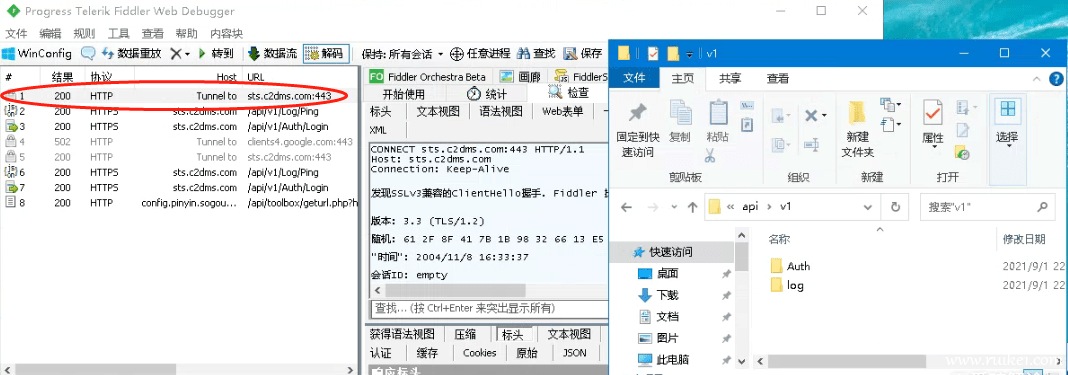Toggle the 数据流 streaming button
The image size is (1068, 375).
pyautogui.click(x=272, y=53)
